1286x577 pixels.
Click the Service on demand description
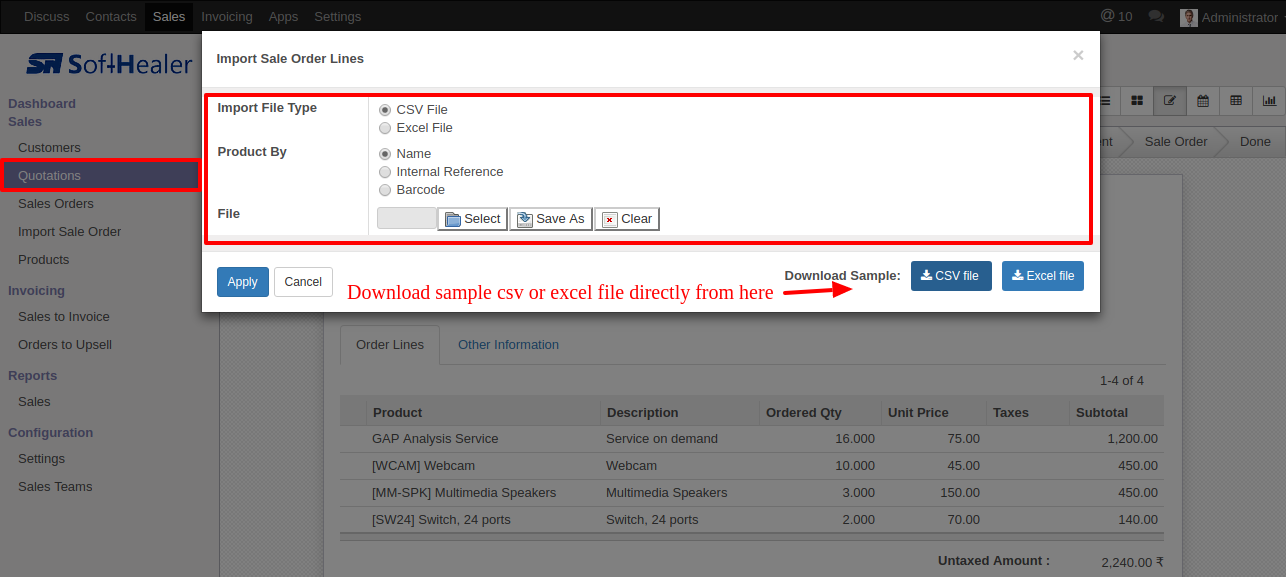(662, 439)
